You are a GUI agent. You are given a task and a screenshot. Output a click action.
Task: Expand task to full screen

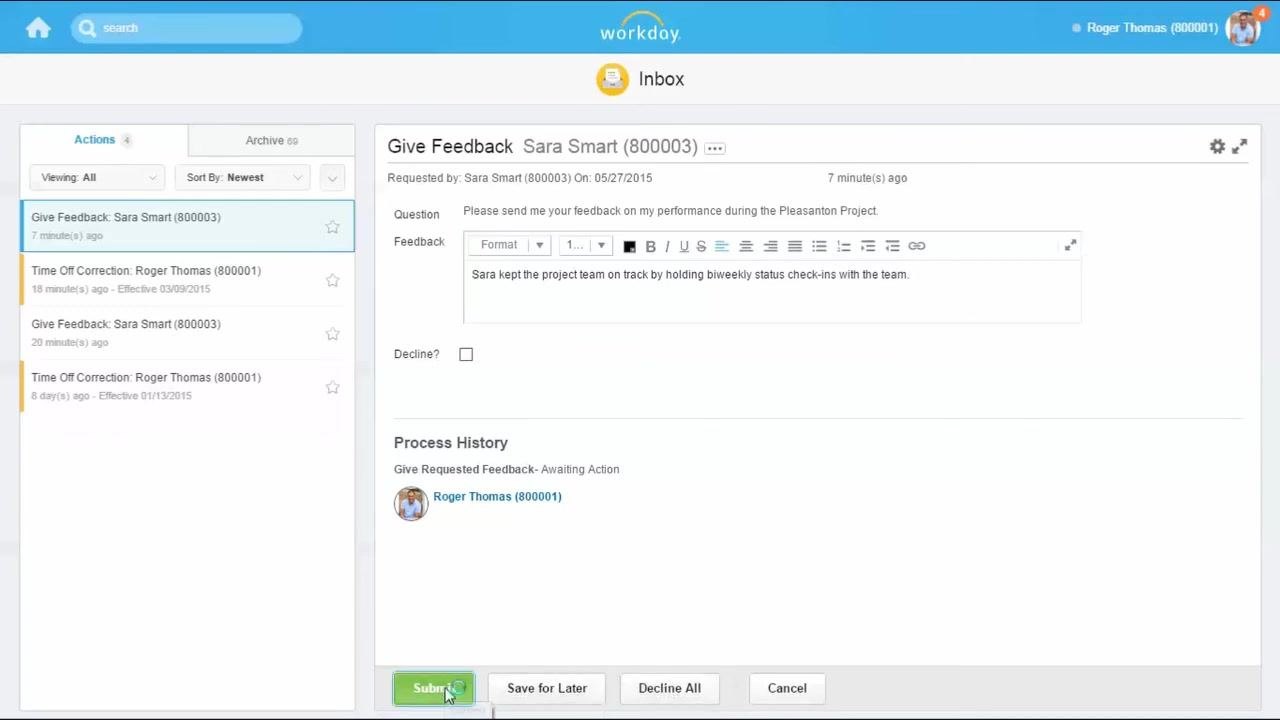(1240, 146)
